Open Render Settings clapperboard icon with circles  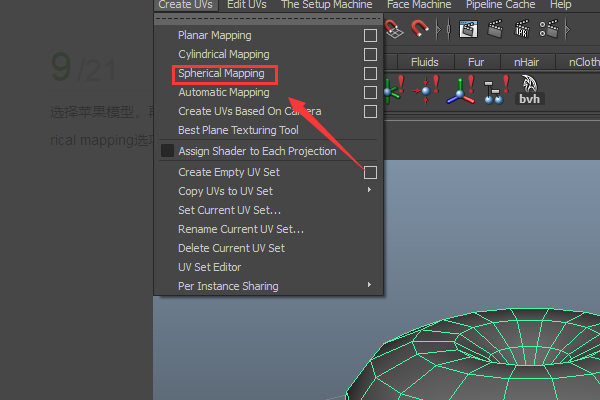(x=549, y=29)
